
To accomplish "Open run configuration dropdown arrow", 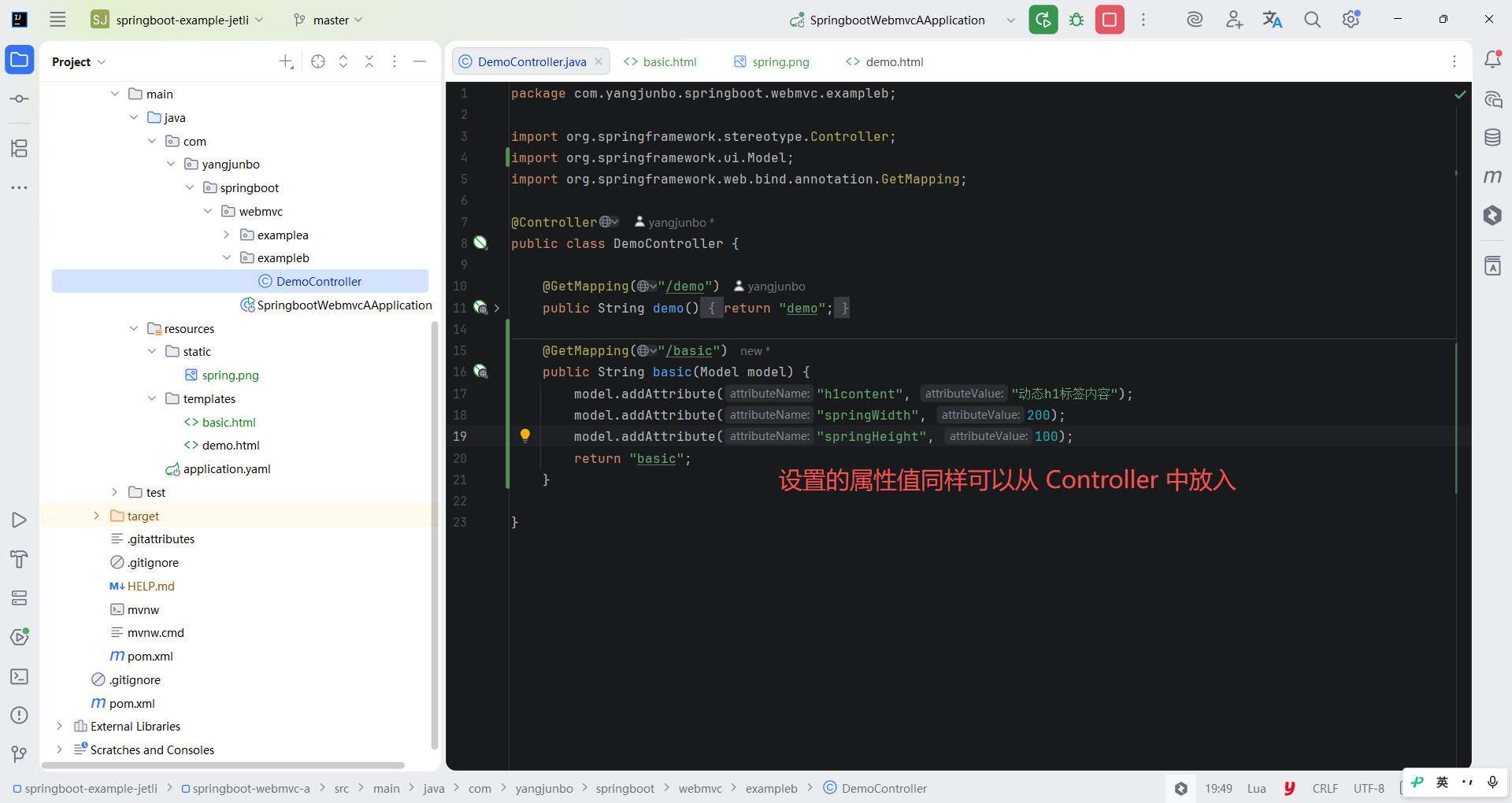I will [1011, 20].
